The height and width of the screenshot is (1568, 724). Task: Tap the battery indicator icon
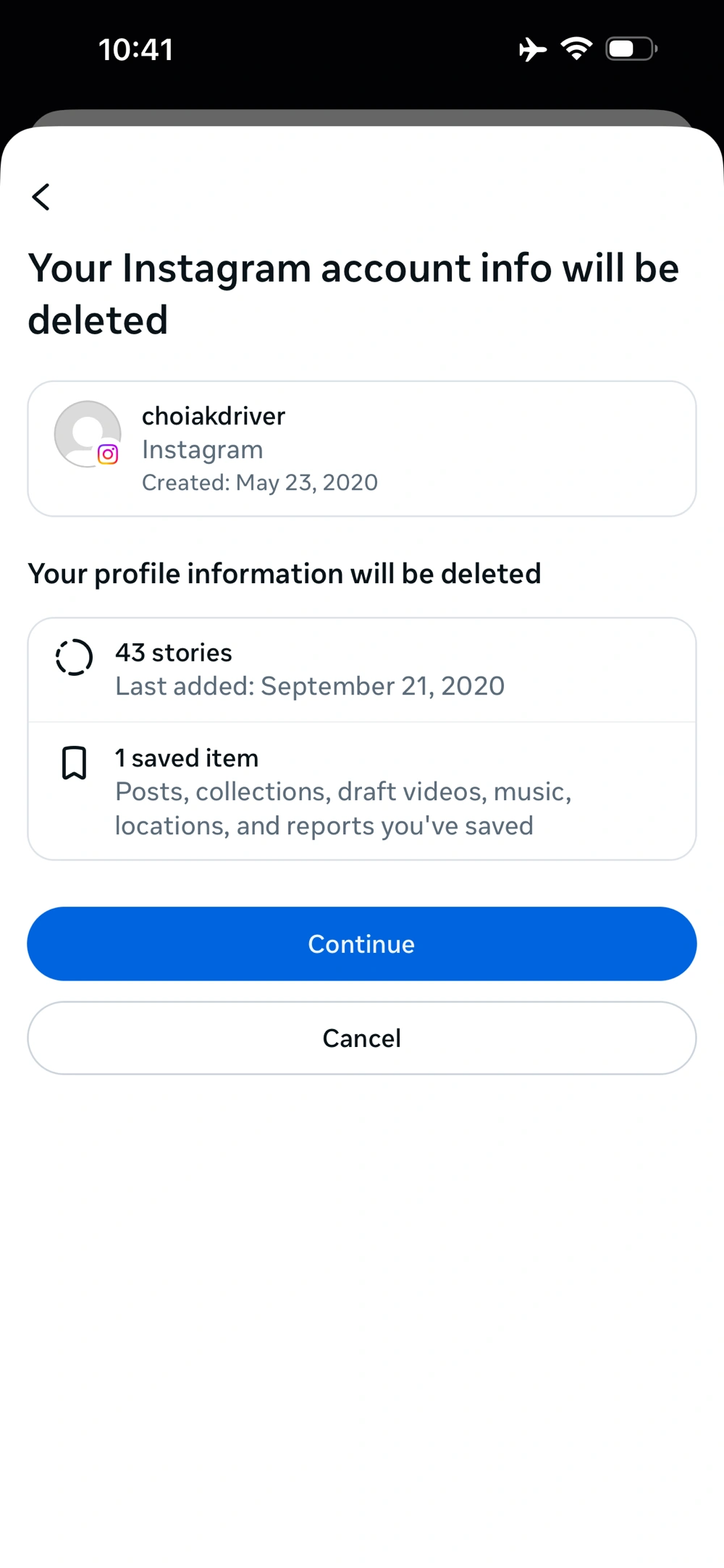631,48
